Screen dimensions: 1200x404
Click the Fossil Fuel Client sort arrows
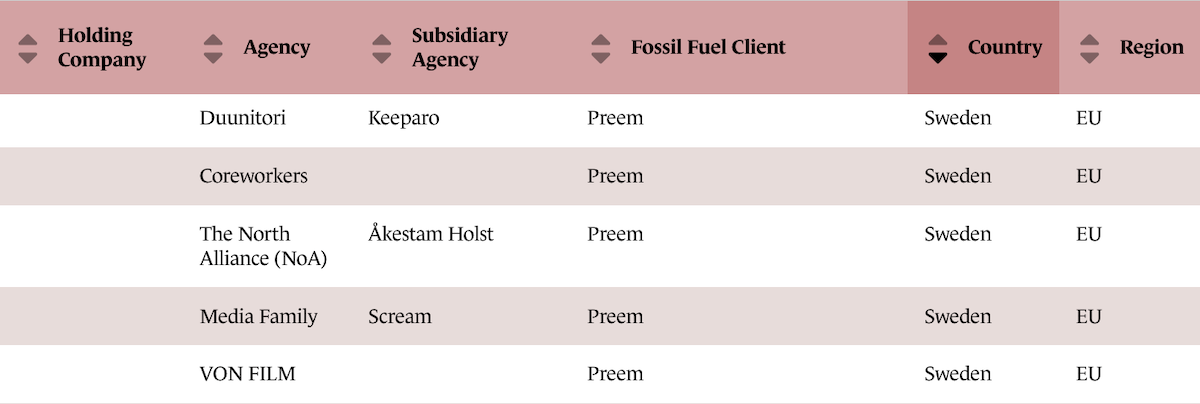(600, 48)
